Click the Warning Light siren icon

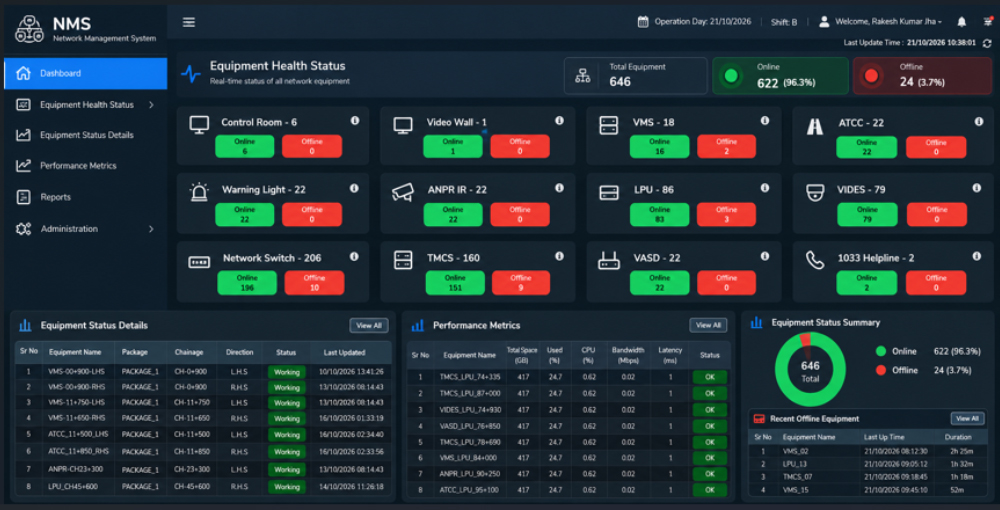tap(199, 192)
